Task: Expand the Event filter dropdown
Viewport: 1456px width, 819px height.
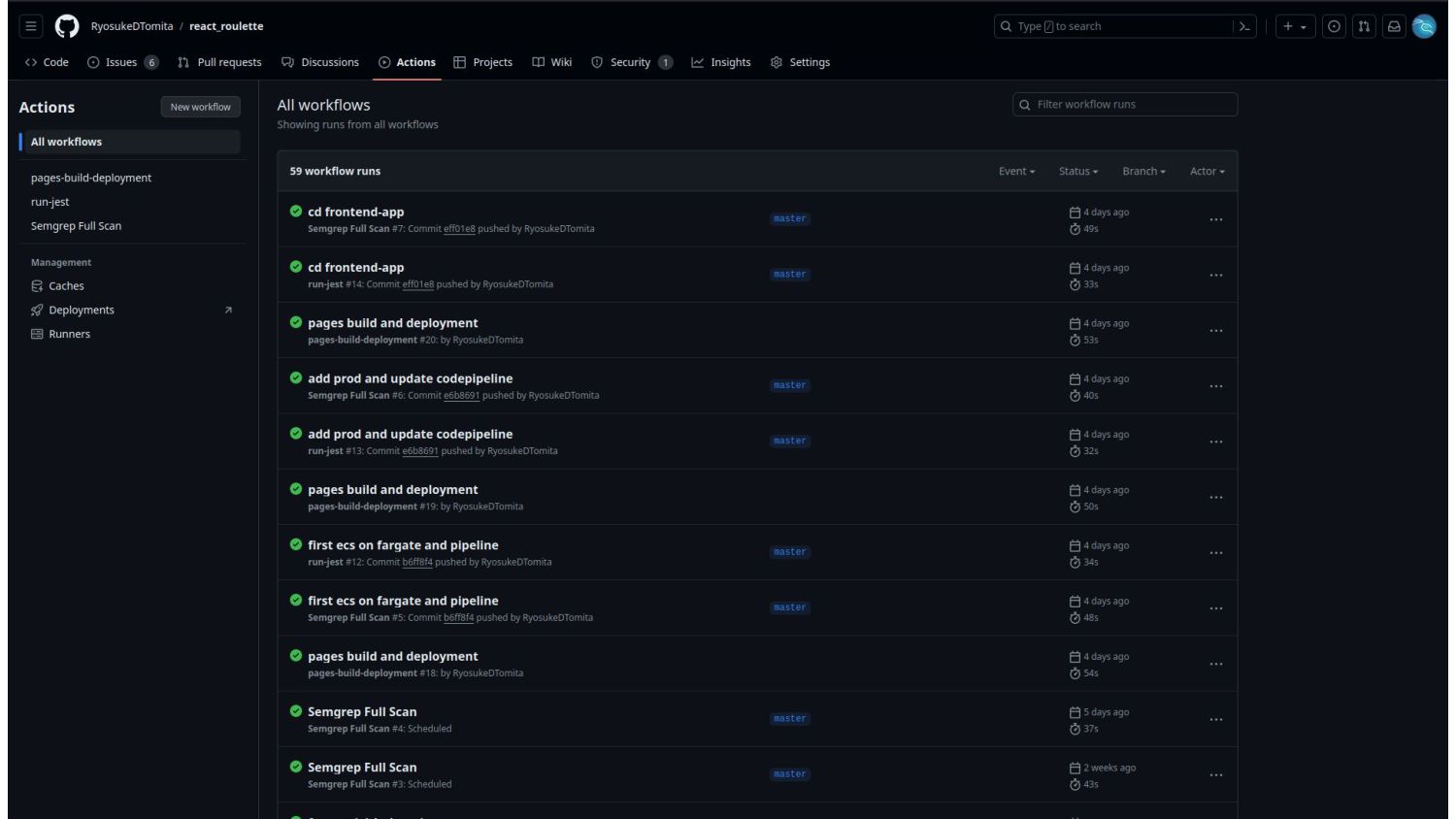Action: (1016, 172)
